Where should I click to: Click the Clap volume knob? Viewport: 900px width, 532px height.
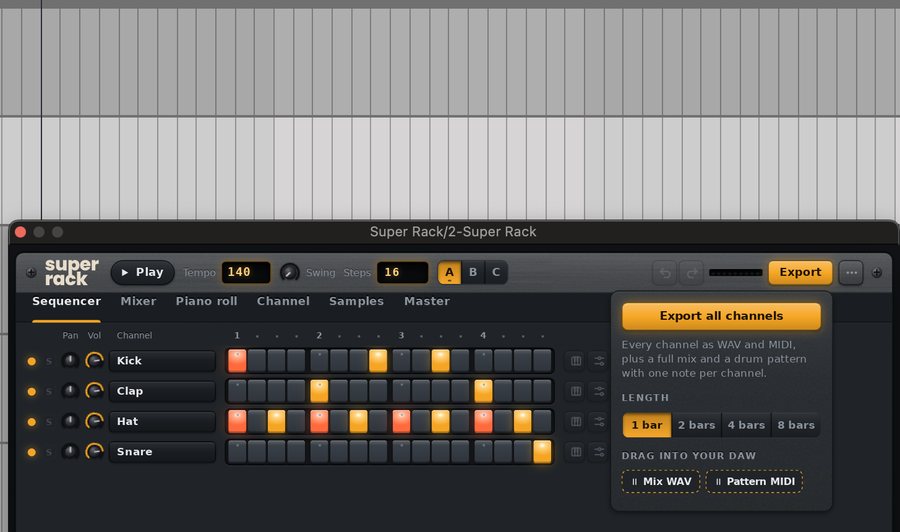point(94,391)
